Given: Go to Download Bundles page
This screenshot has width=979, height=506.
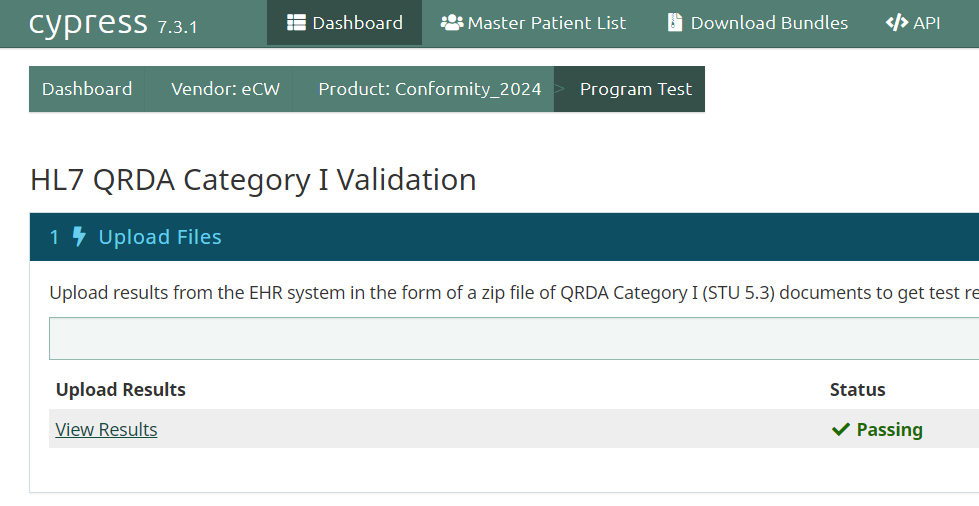Looking at the screenshot, I should (x=757, y=23).
